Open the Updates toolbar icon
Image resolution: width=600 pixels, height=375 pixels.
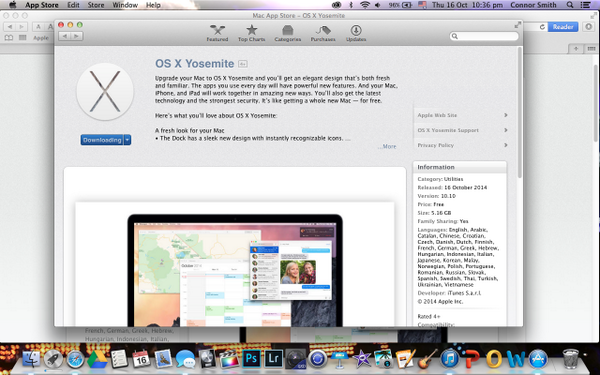(356, 33)
